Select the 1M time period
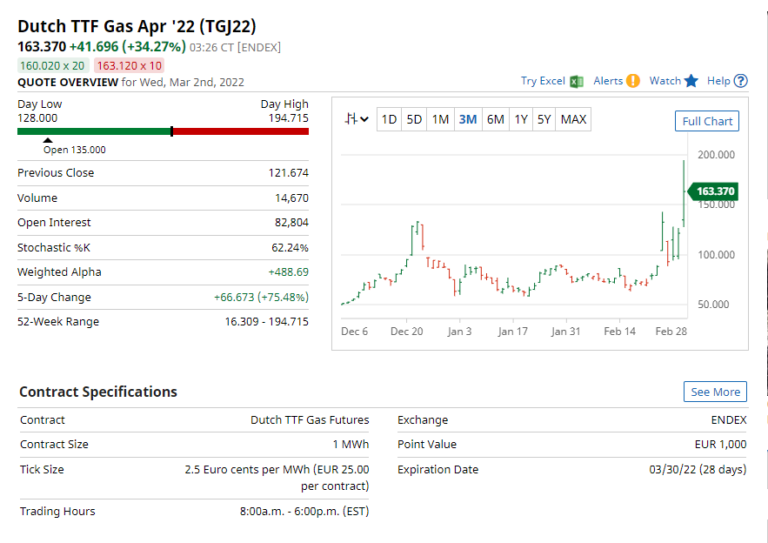The image size is (768, 543). (x=440, y=120)
